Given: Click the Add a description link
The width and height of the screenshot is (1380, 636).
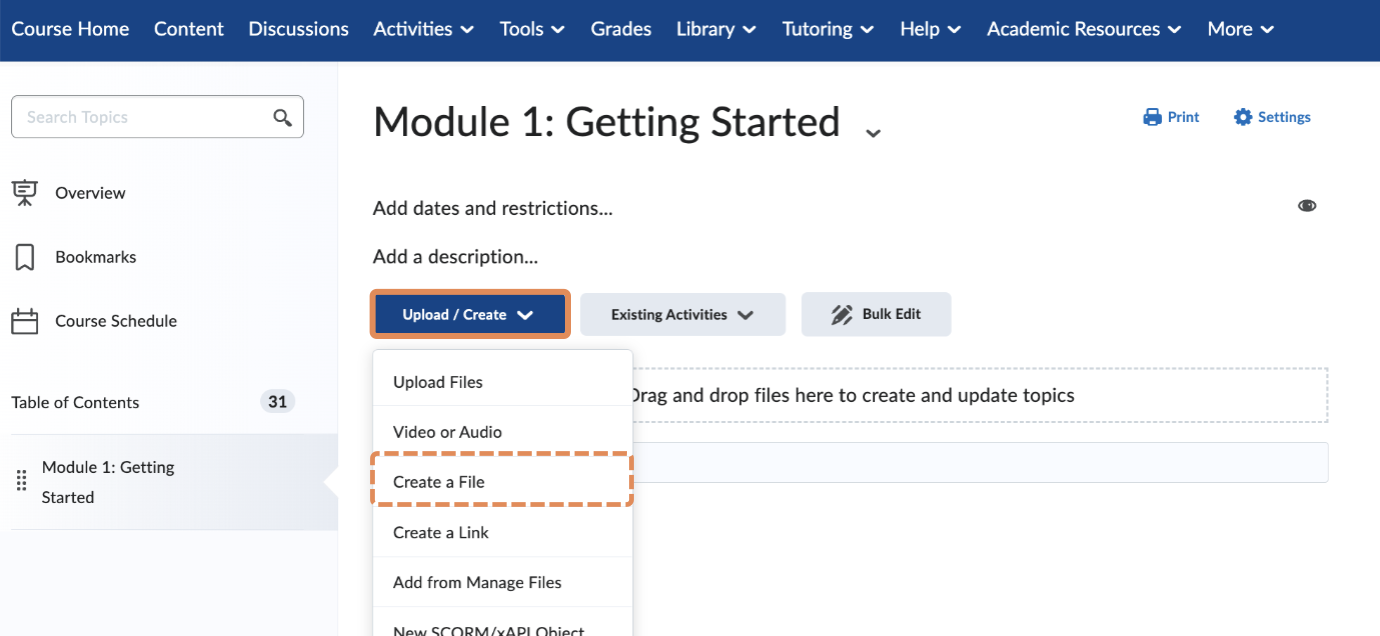Looking at the screenshot, I should (x=455, y=256).
